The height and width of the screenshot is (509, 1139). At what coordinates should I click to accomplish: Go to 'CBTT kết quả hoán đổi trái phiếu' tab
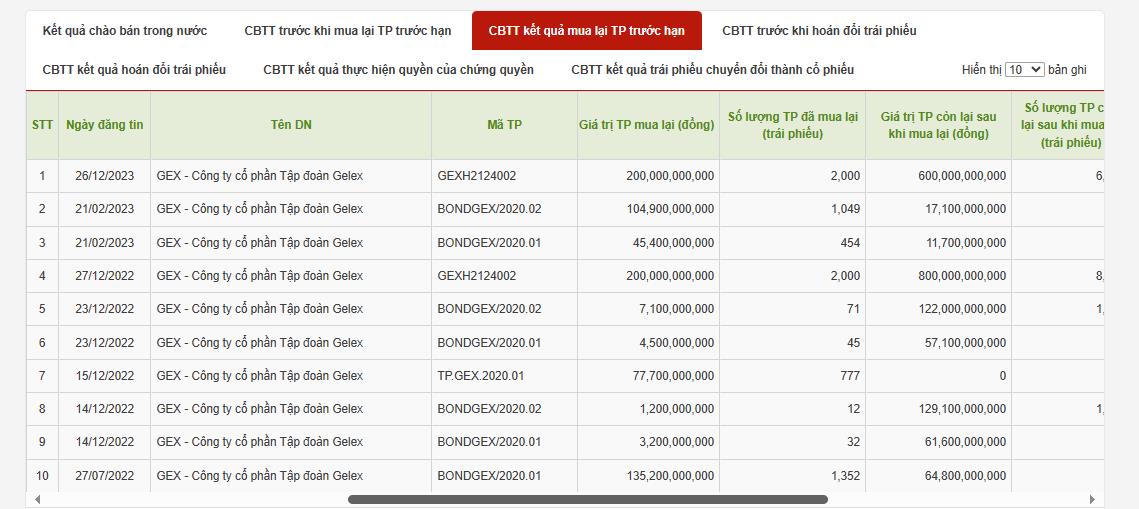(134, 70)
